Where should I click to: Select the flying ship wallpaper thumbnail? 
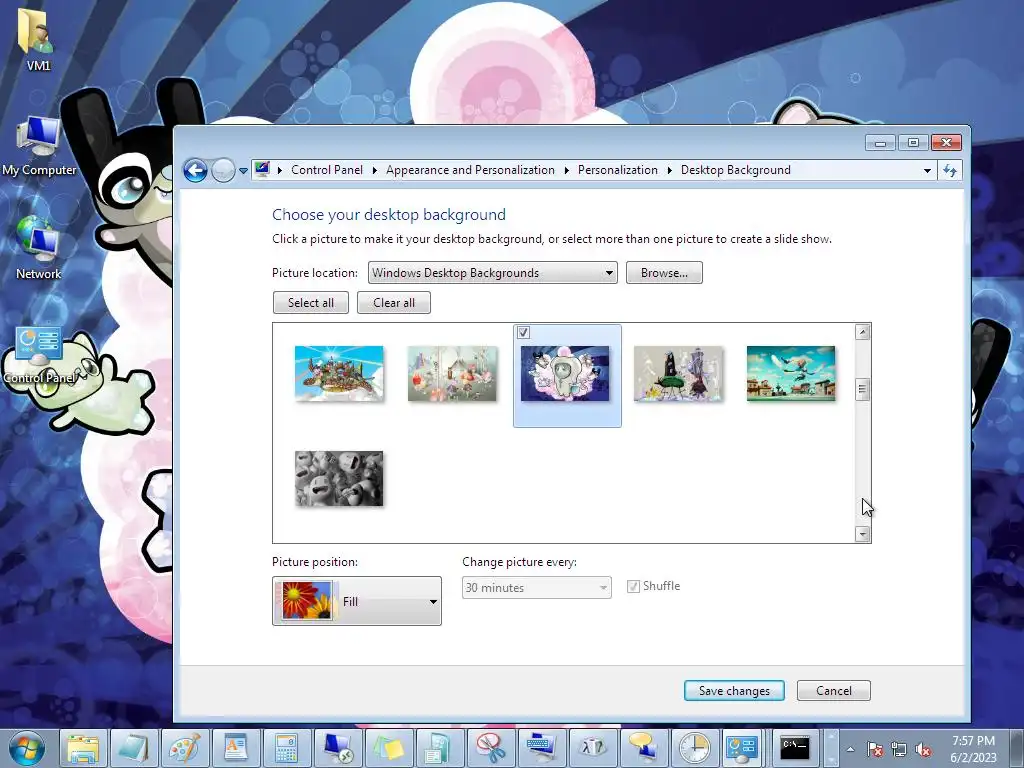(x=339, y=373)
